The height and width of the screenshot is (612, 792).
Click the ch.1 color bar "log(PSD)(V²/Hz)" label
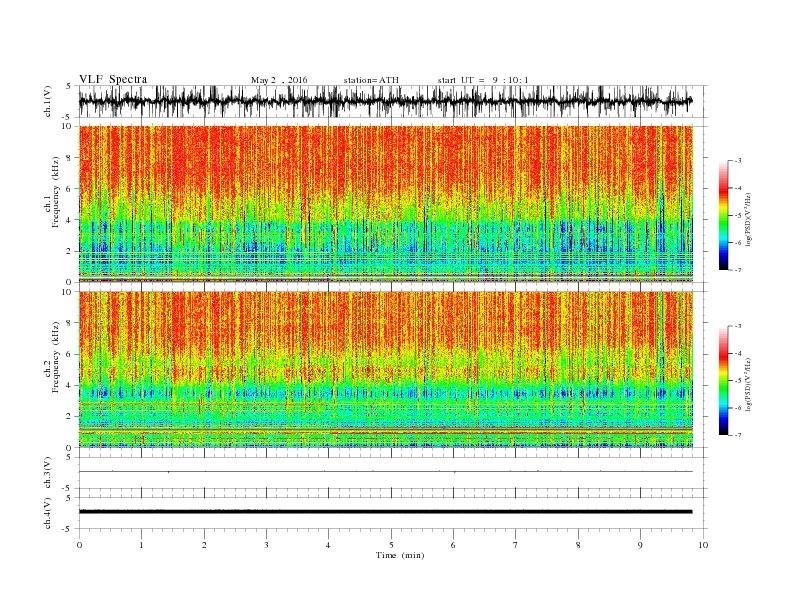pyautogui.click(x=749, y=219)
